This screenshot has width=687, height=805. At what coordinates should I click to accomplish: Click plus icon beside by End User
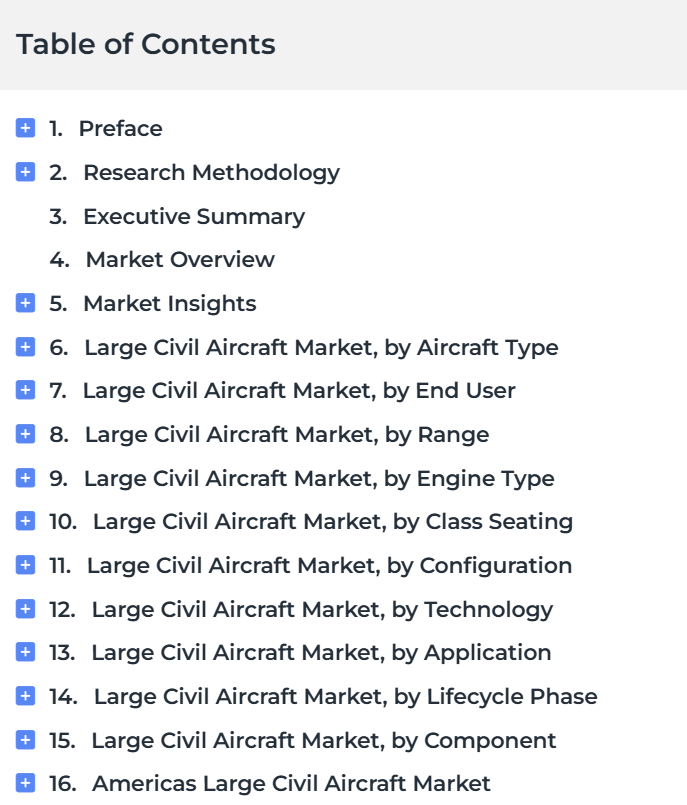coord(25,390)
